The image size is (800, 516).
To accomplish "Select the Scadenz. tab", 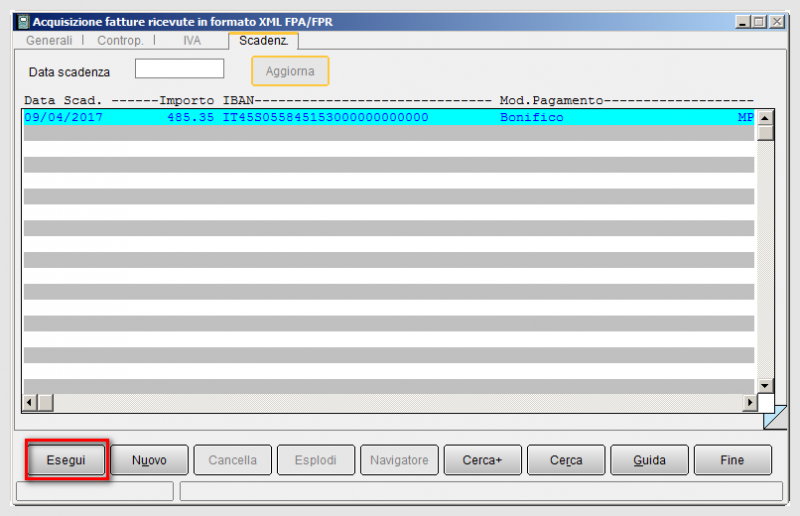I will [263, 40].
